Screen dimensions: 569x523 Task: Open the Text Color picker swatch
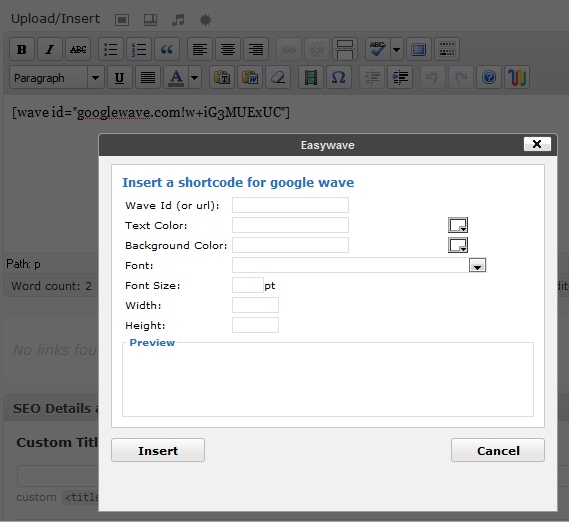[x=458, y=225]
